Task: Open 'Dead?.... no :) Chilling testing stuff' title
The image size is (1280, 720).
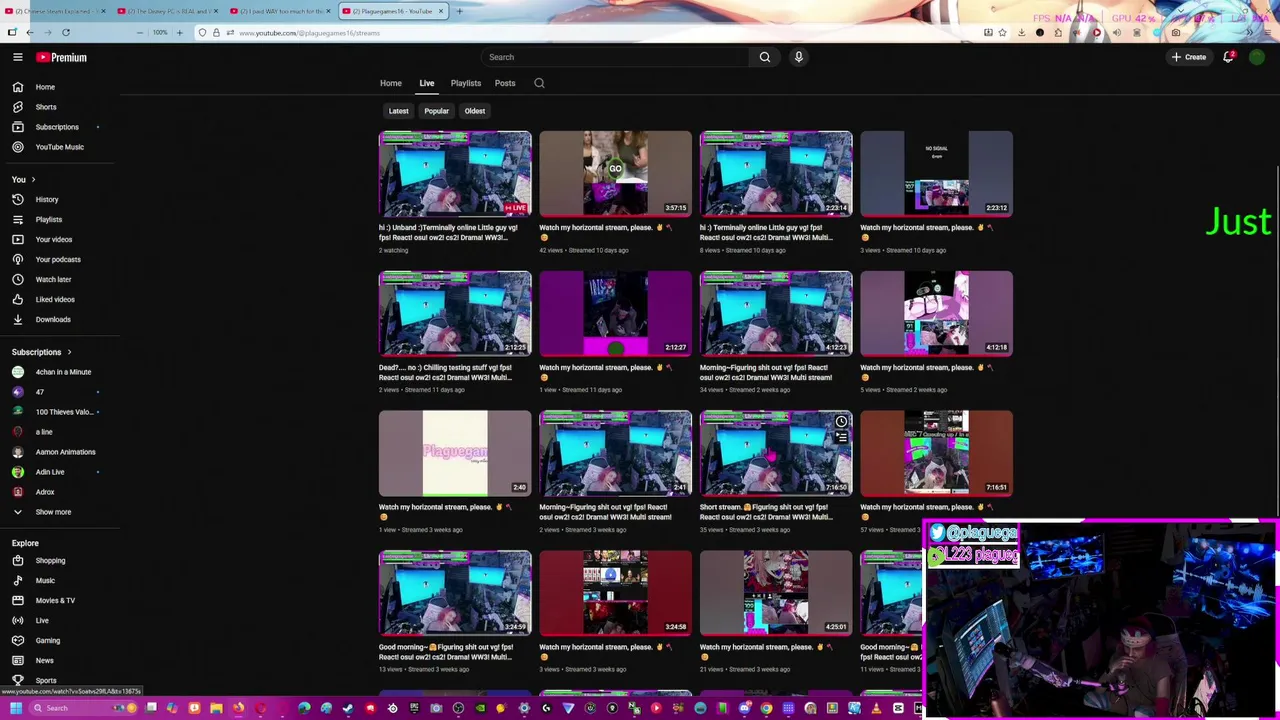Action: click(445, 372)
